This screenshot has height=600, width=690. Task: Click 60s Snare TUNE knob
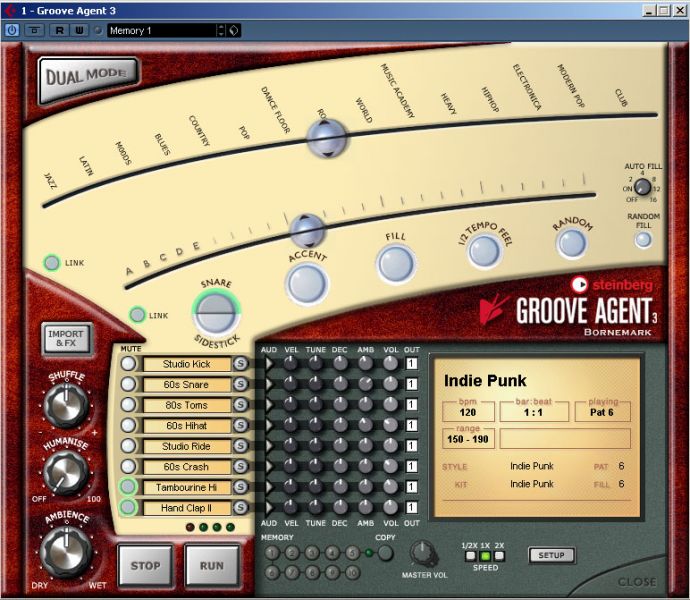tap(315, 384)
